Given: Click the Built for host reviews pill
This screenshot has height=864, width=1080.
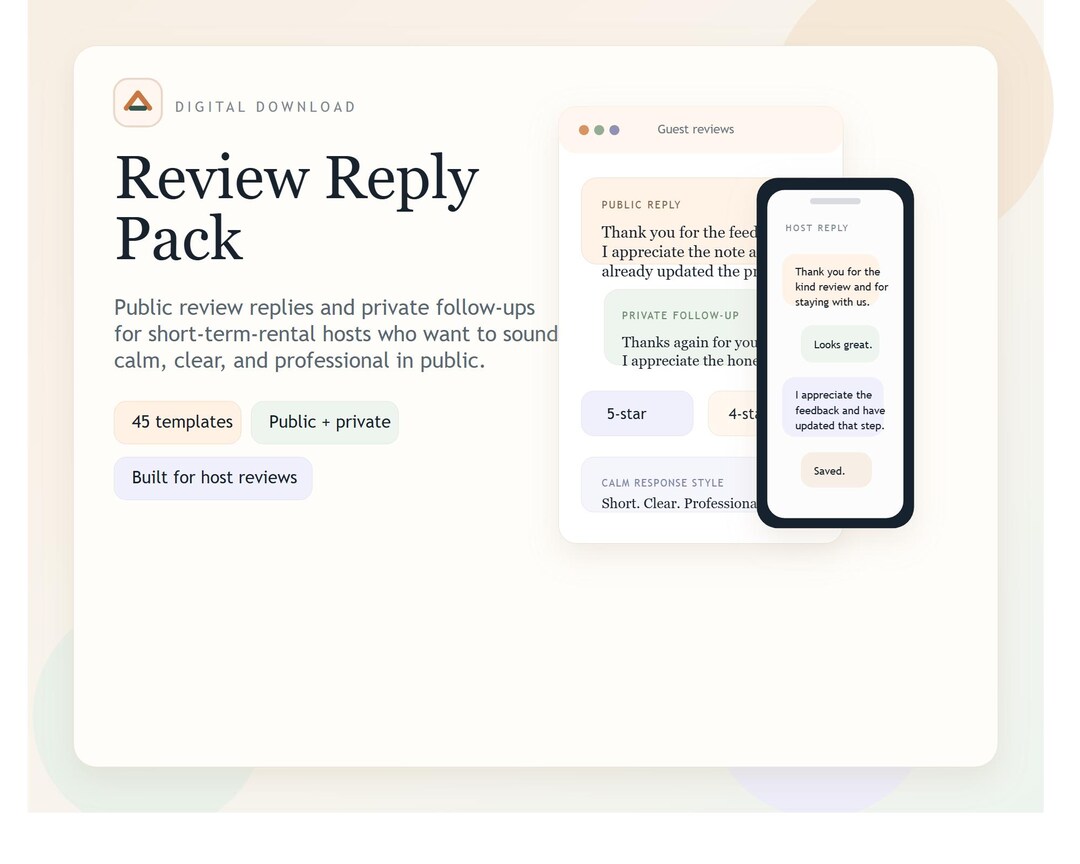Looking at the screenshot, I should [x=214, y=478].
